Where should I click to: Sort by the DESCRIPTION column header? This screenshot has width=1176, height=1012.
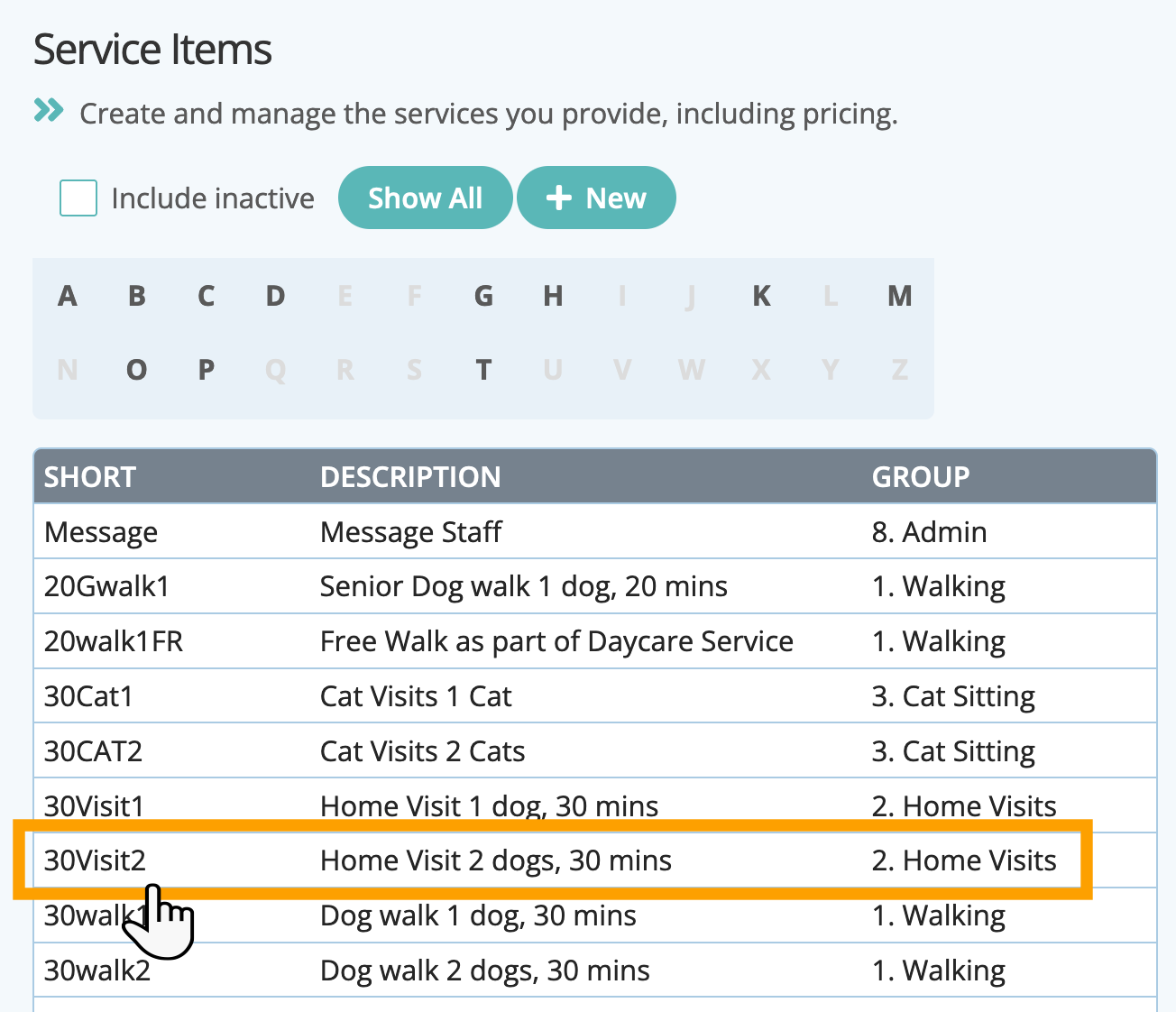[410, 477]
